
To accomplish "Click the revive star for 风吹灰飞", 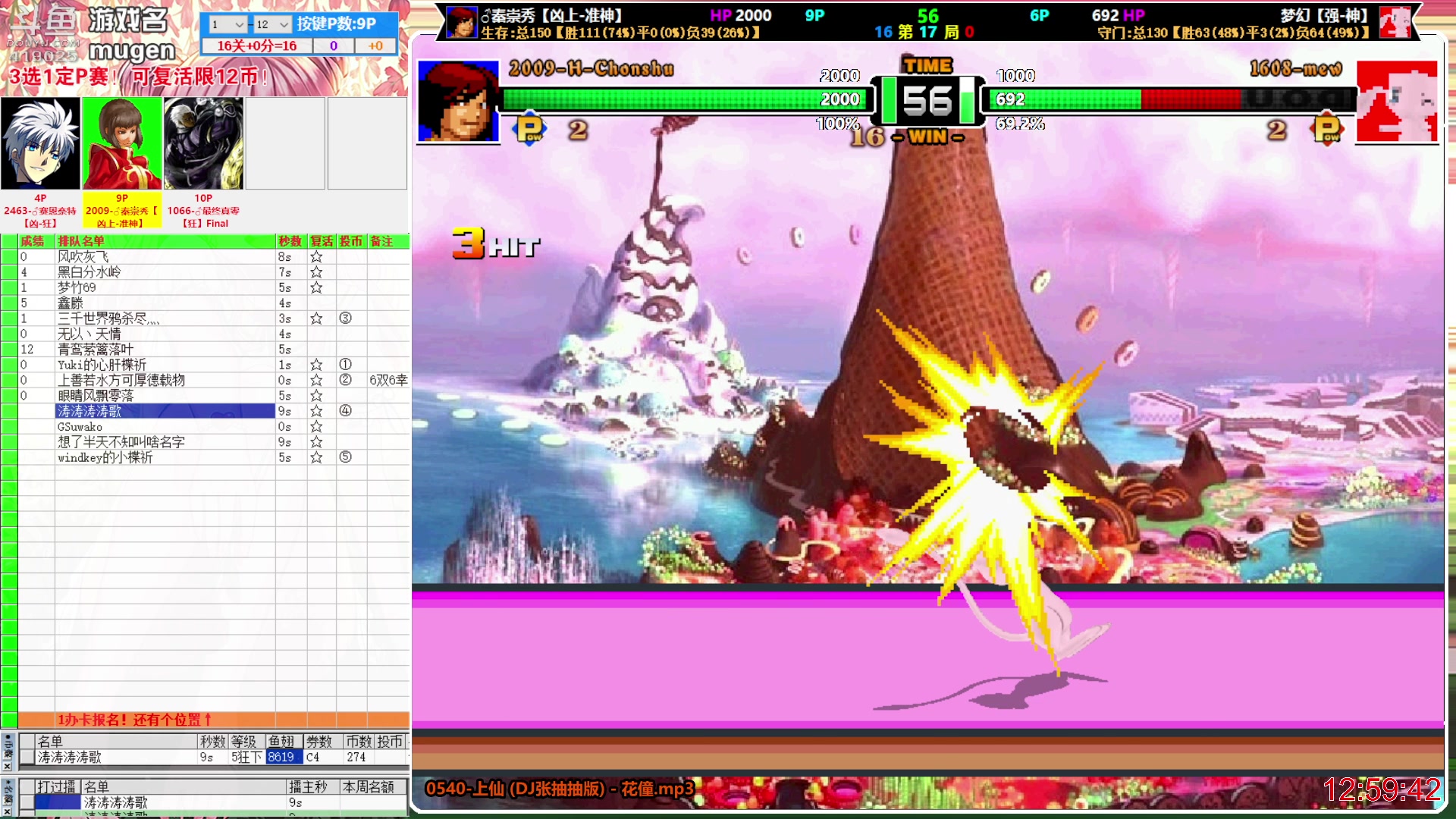I will [316, 257].
